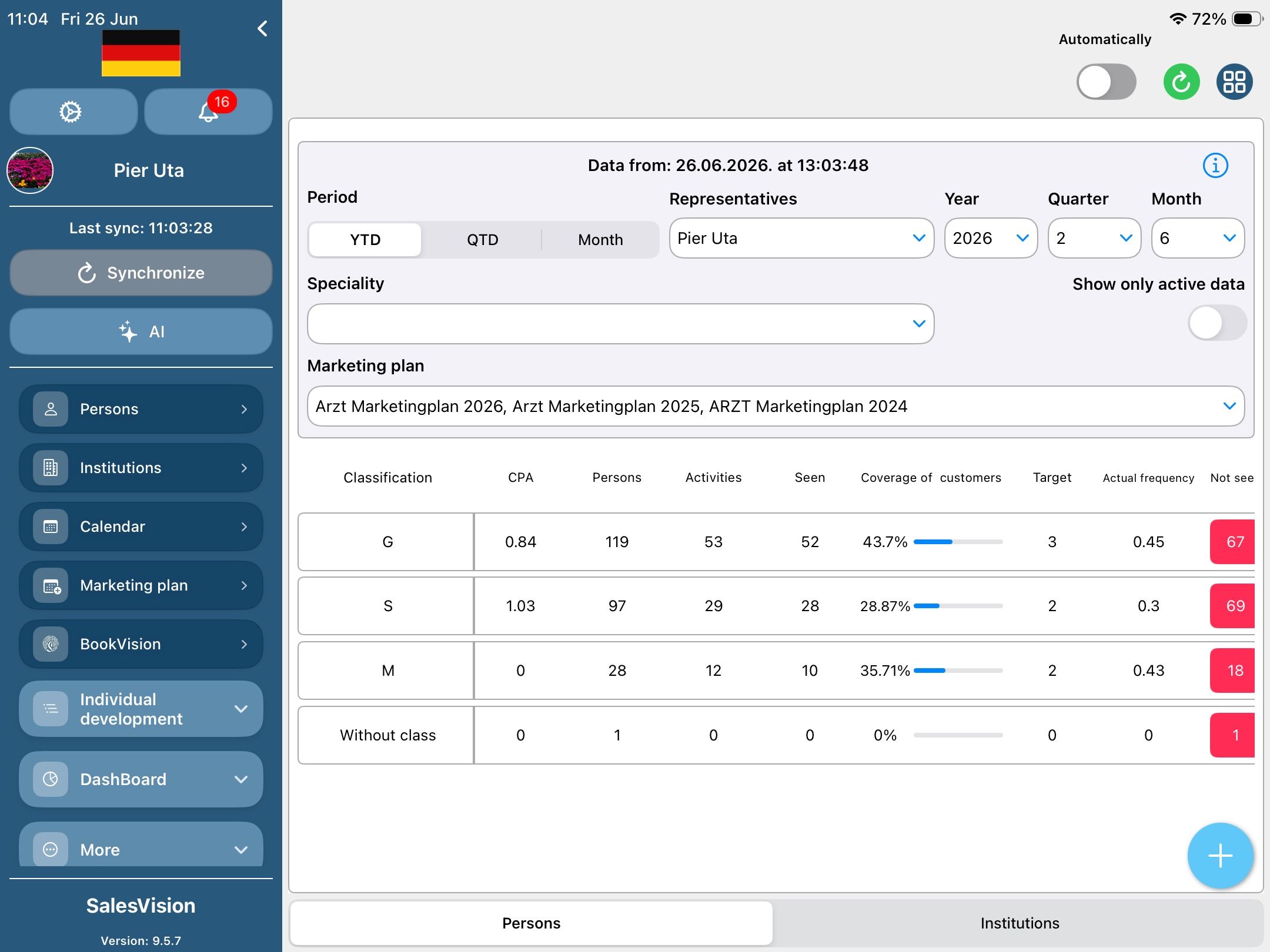Tap coverage progress bar in S row
The height and width of the screenshot is (952, 1270).
[958, 606]
